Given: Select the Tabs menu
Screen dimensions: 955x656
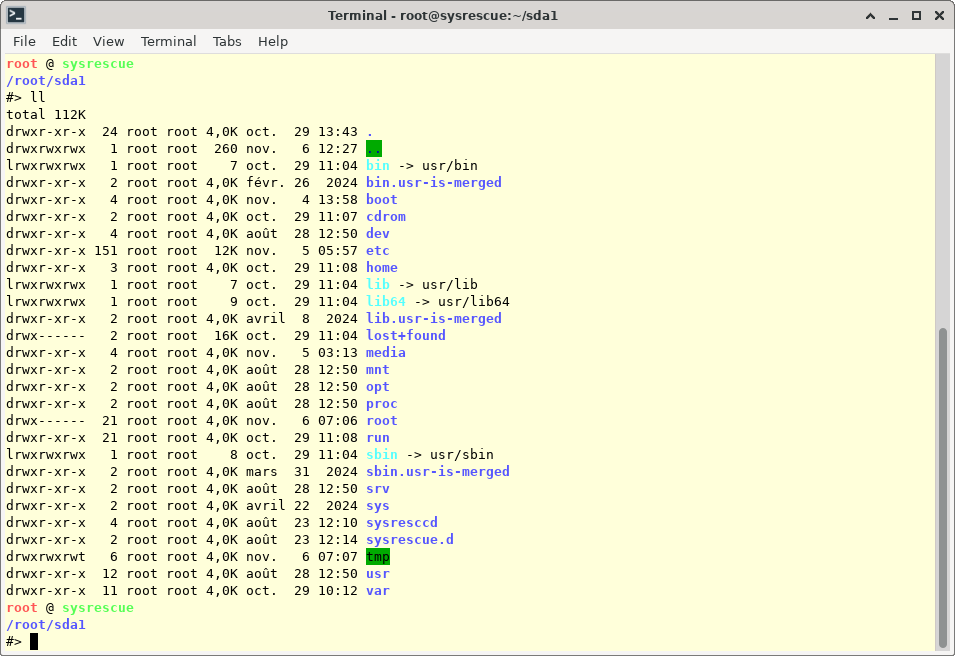Looking at the screenshot, I should pyautogui.click(x=227, y=41).
